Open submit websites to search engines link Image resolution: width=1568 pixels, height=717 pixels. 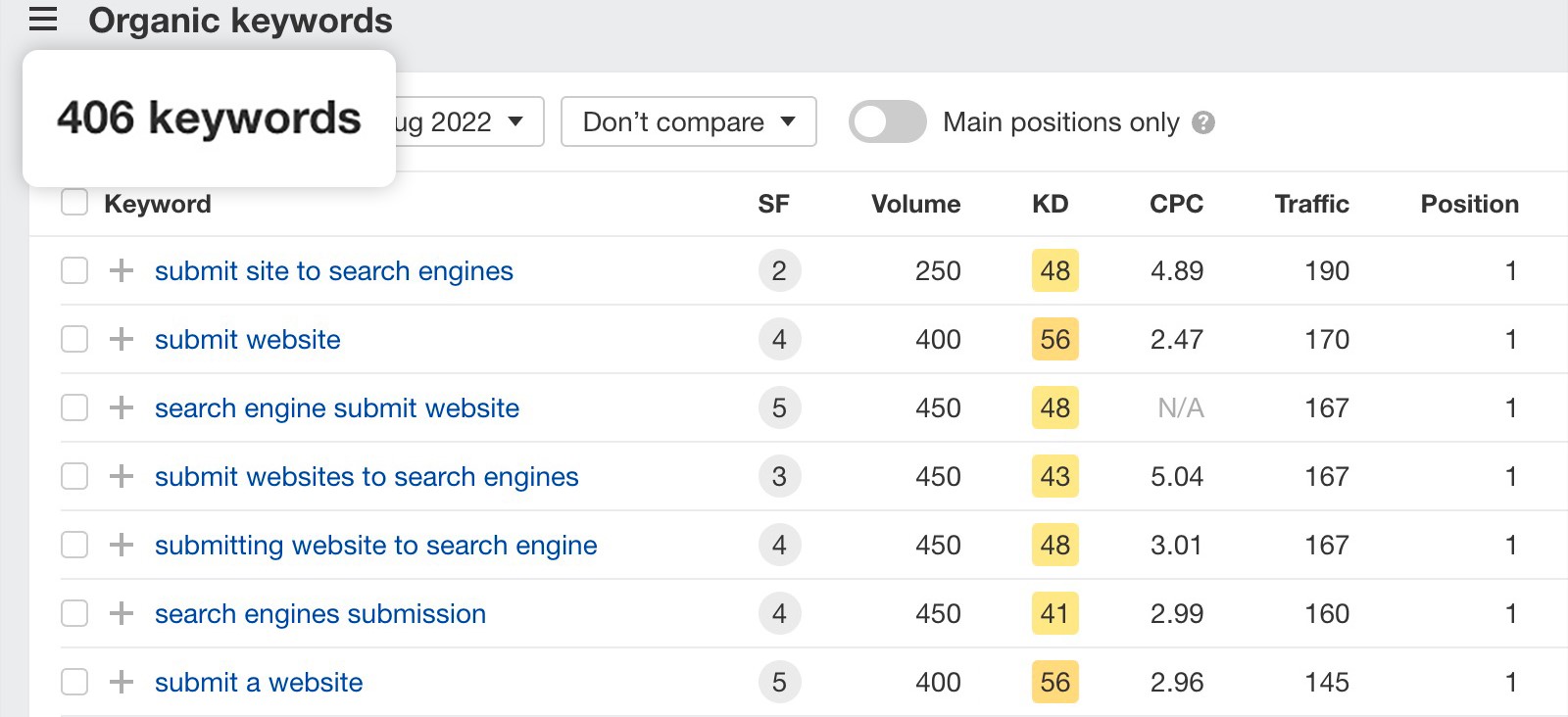(x=367, y=477)
